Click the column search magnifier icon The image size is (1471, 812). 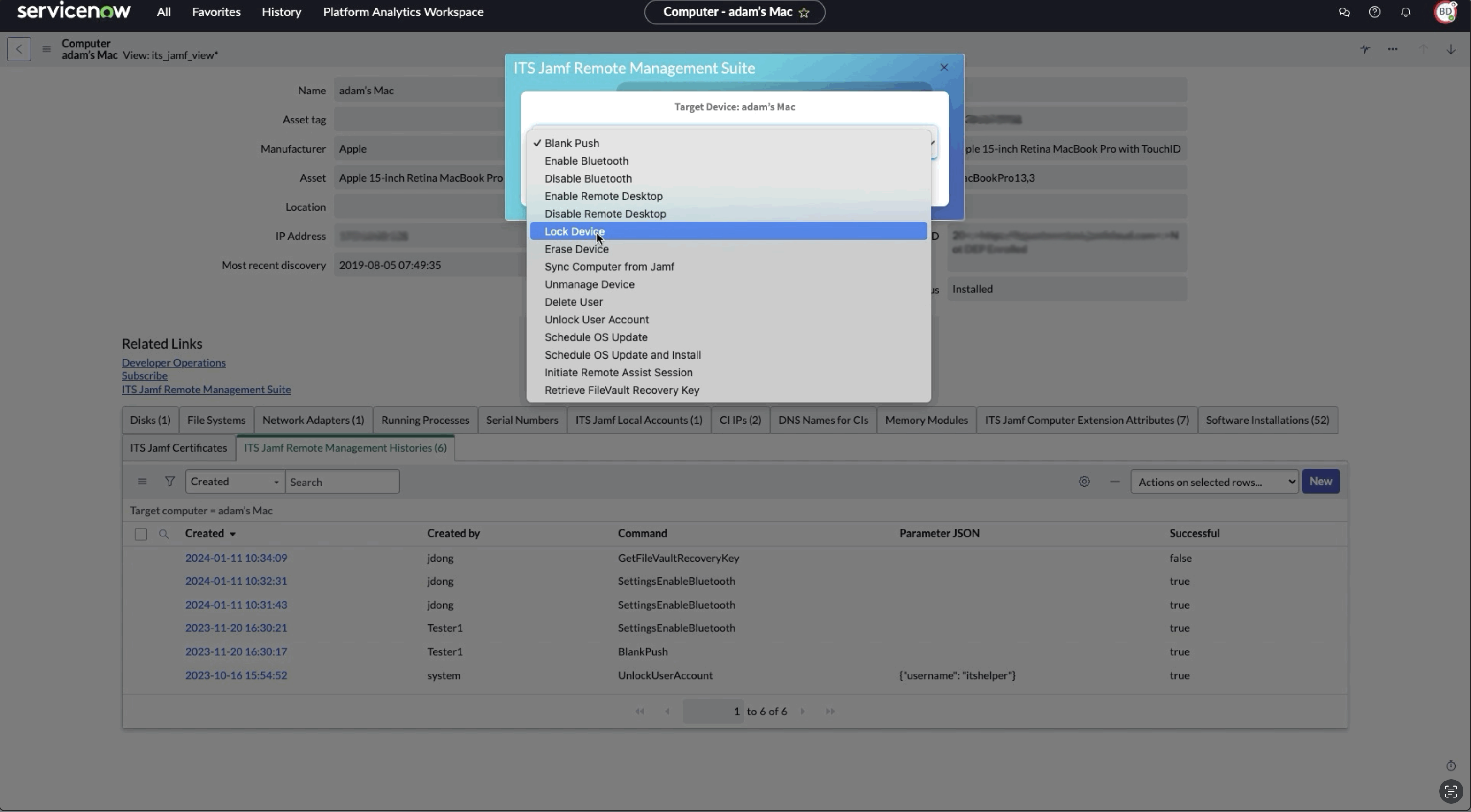(163, 534)
